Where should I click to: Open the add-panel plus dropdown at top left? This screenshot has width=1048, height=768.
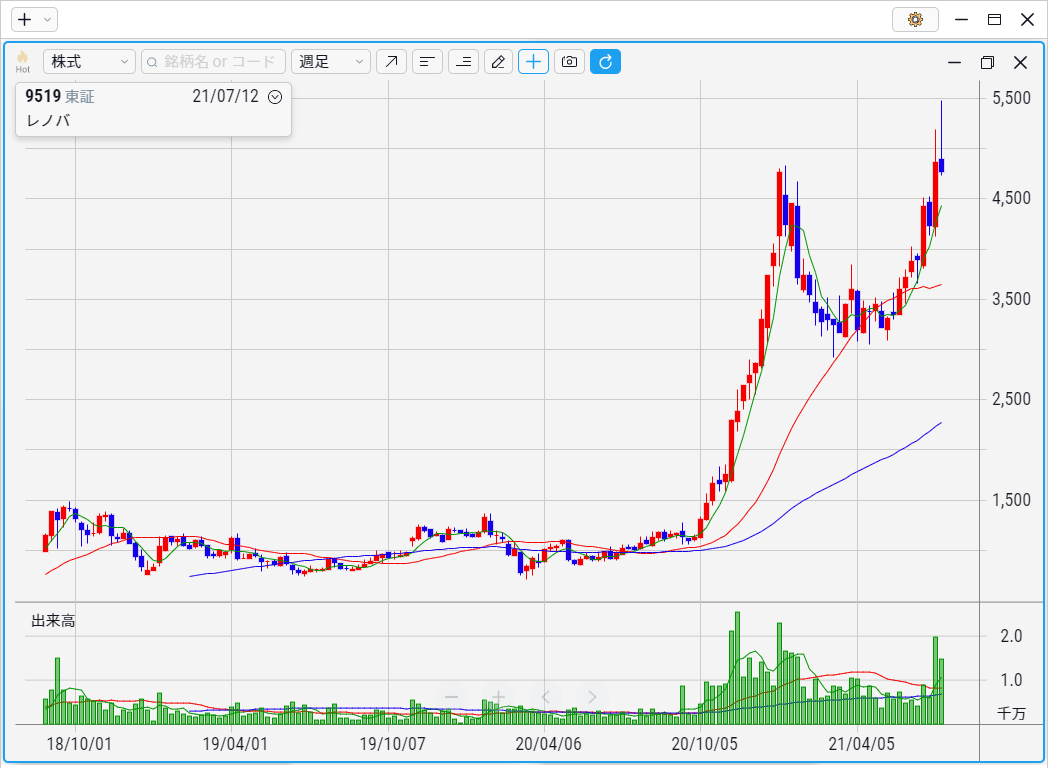[x=34, y=19]
